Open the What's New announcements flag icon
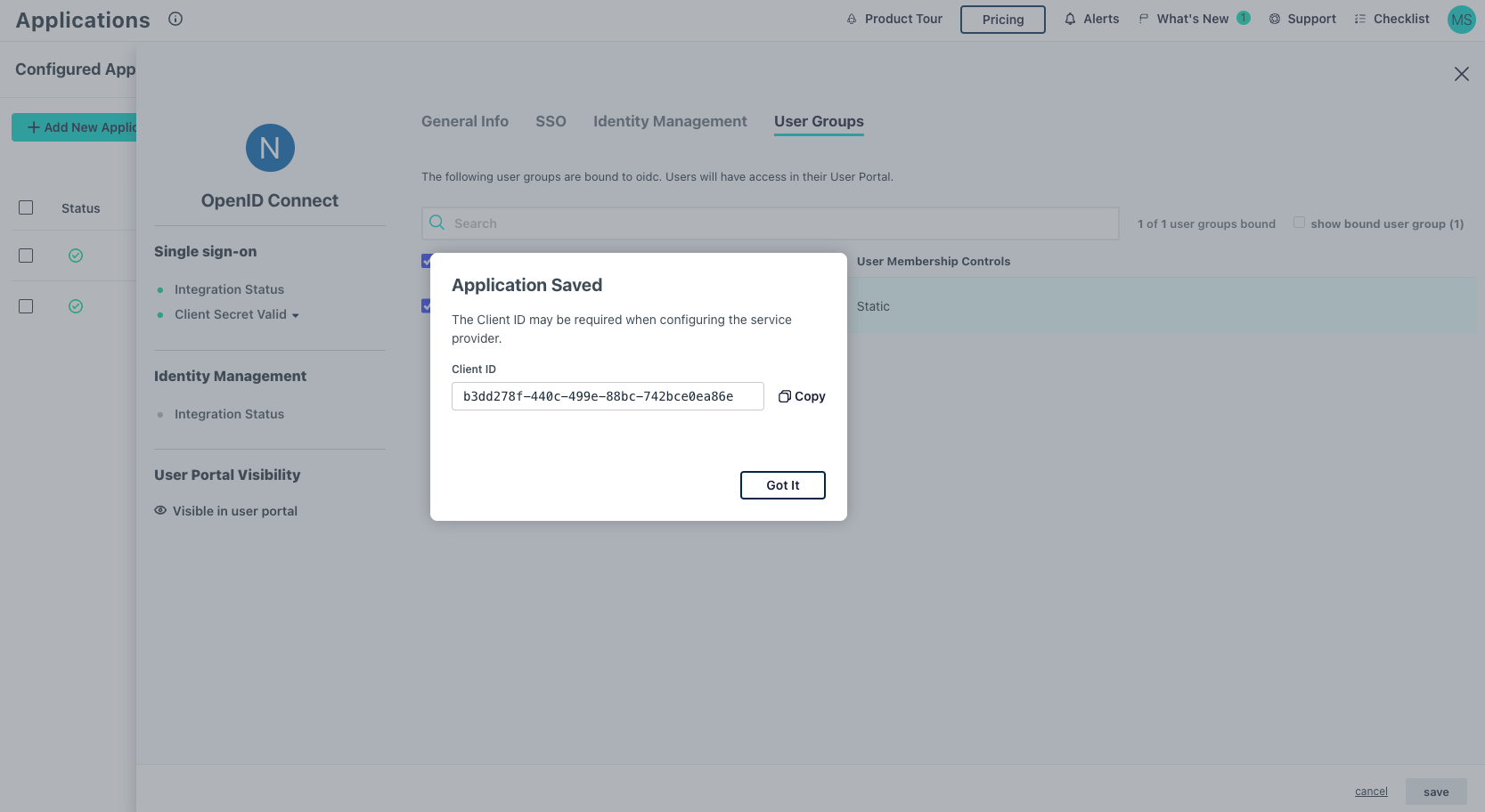1485x812 pixels. click(1142, 17)
